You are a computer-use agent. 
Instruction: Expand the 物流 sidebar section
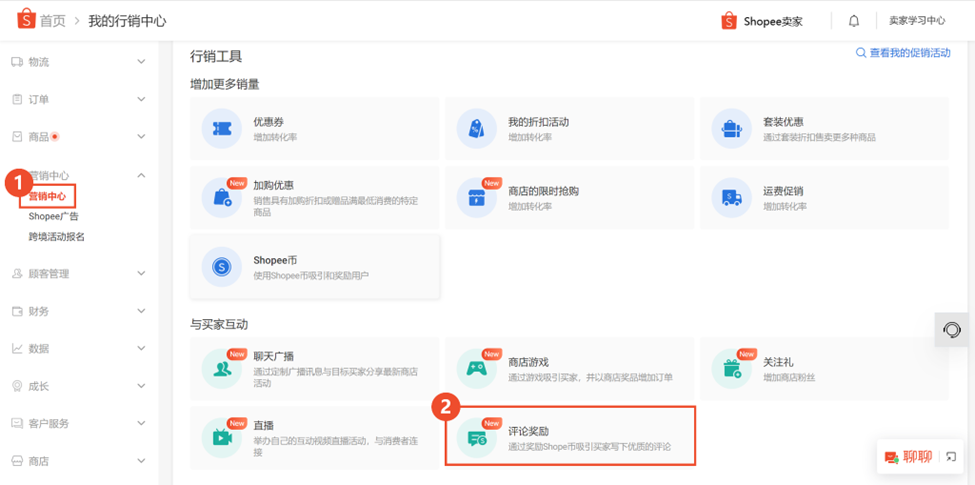(x=141, y=62)
